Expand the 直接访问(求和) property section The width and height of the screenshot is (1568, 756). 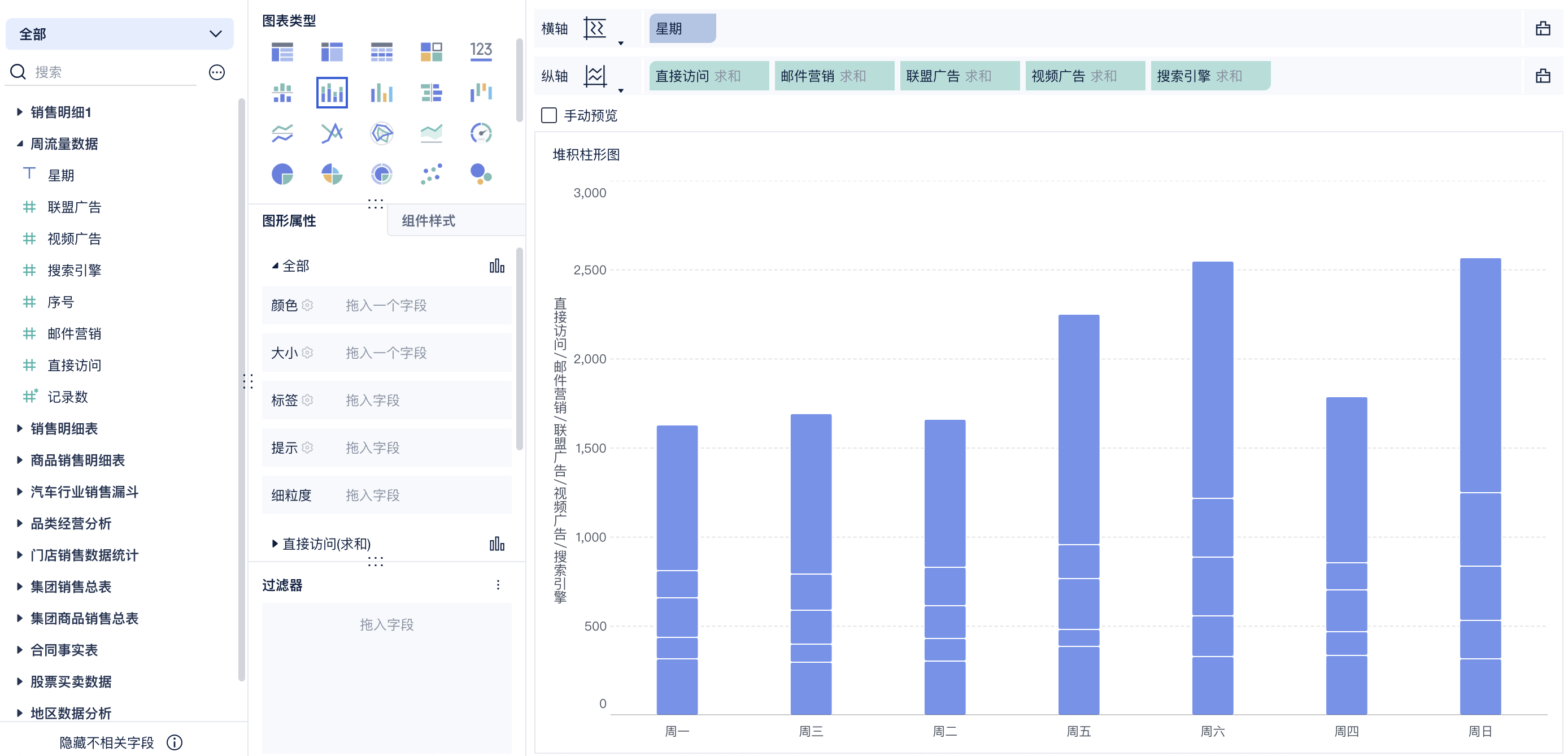tap(275, 544)
